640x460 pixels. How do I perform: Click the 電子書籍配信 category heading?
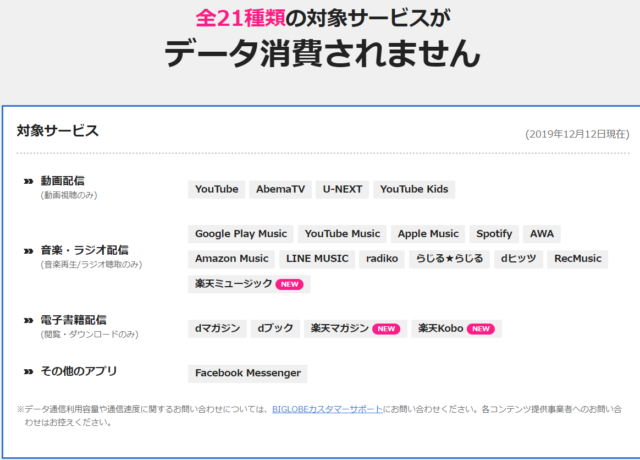pos(73,320)
